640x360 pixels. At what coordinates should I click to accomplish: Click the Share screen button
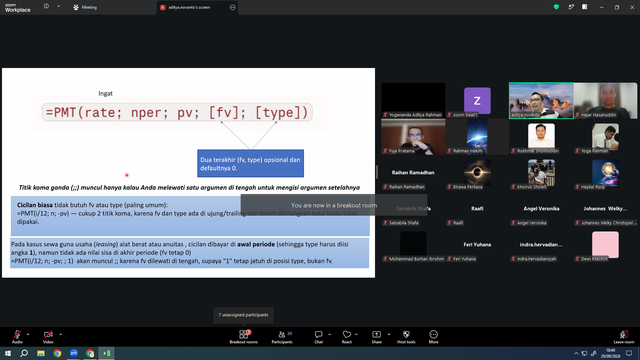[x=376, y=337]
